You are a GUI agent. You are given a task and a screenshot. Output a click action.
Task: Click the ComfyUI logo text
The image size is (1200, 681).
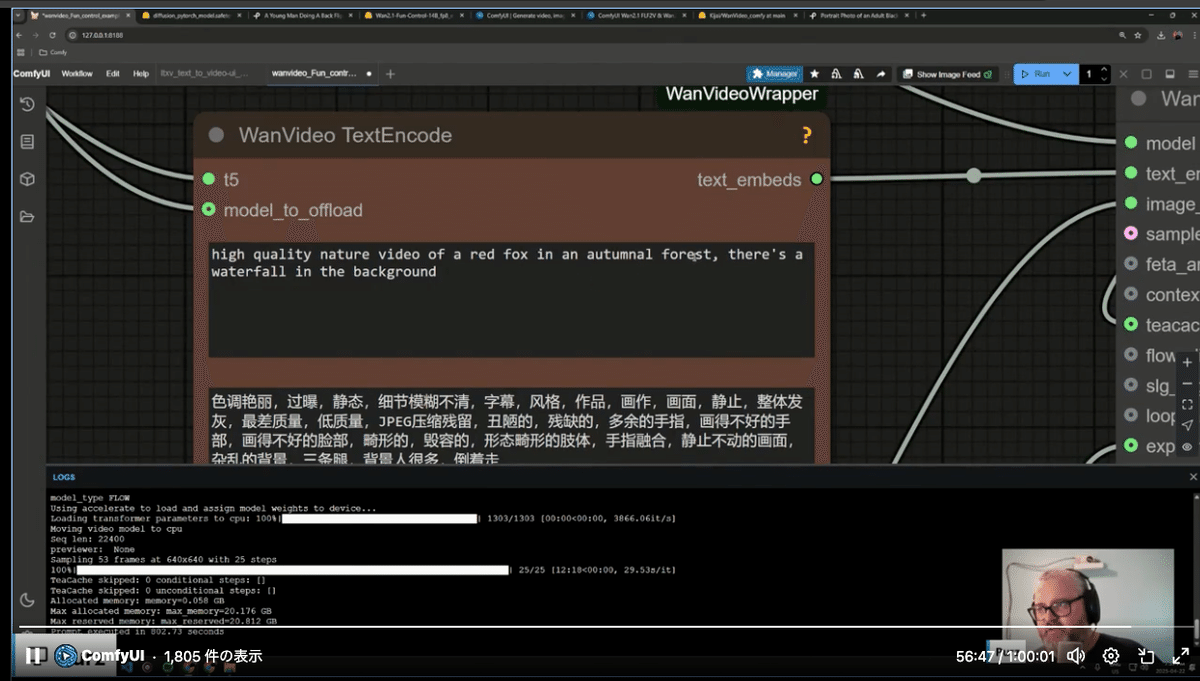coord(32,74)
